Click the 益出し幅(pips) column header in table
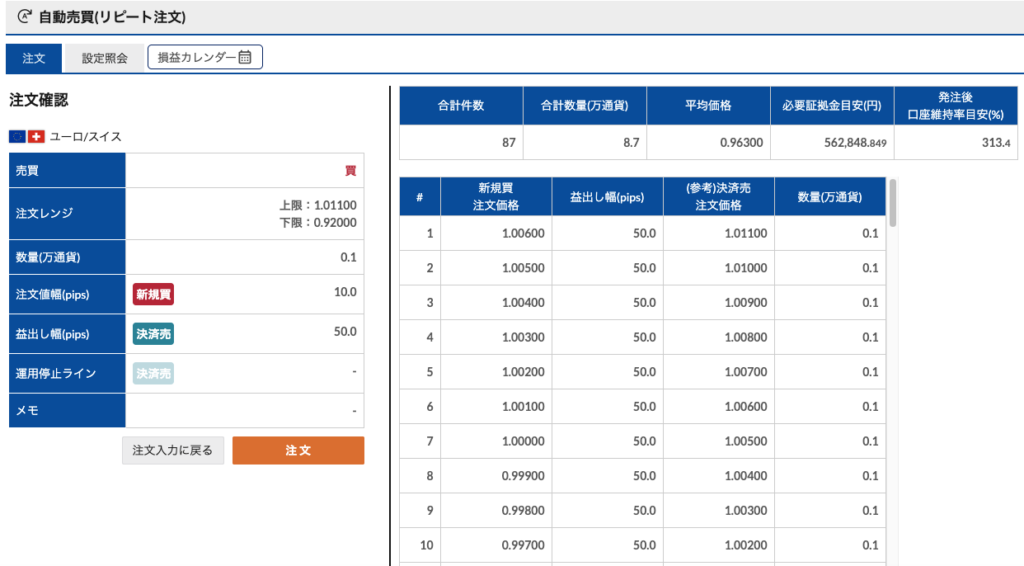Screen dimensions: 1024x566 point(607,197)
